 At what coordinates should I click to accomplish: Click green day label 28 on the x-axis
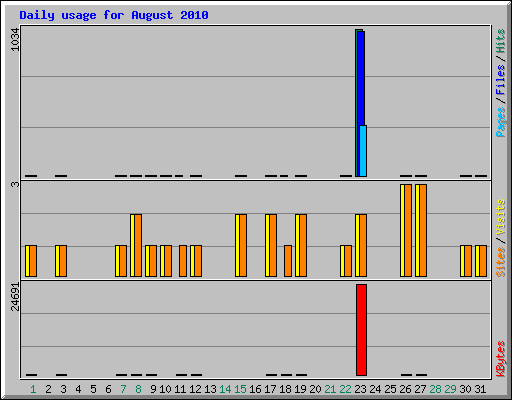click(x=435, y=389)
